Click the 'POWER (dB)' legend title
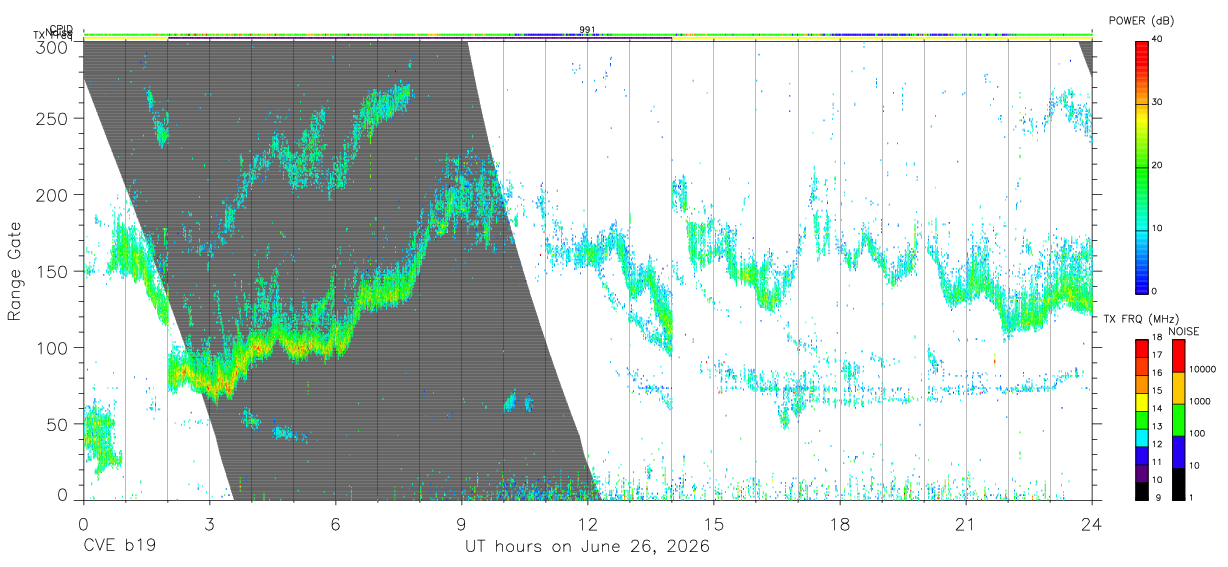This screenshot has height=567, width=1228. (x=1143, y=21)
